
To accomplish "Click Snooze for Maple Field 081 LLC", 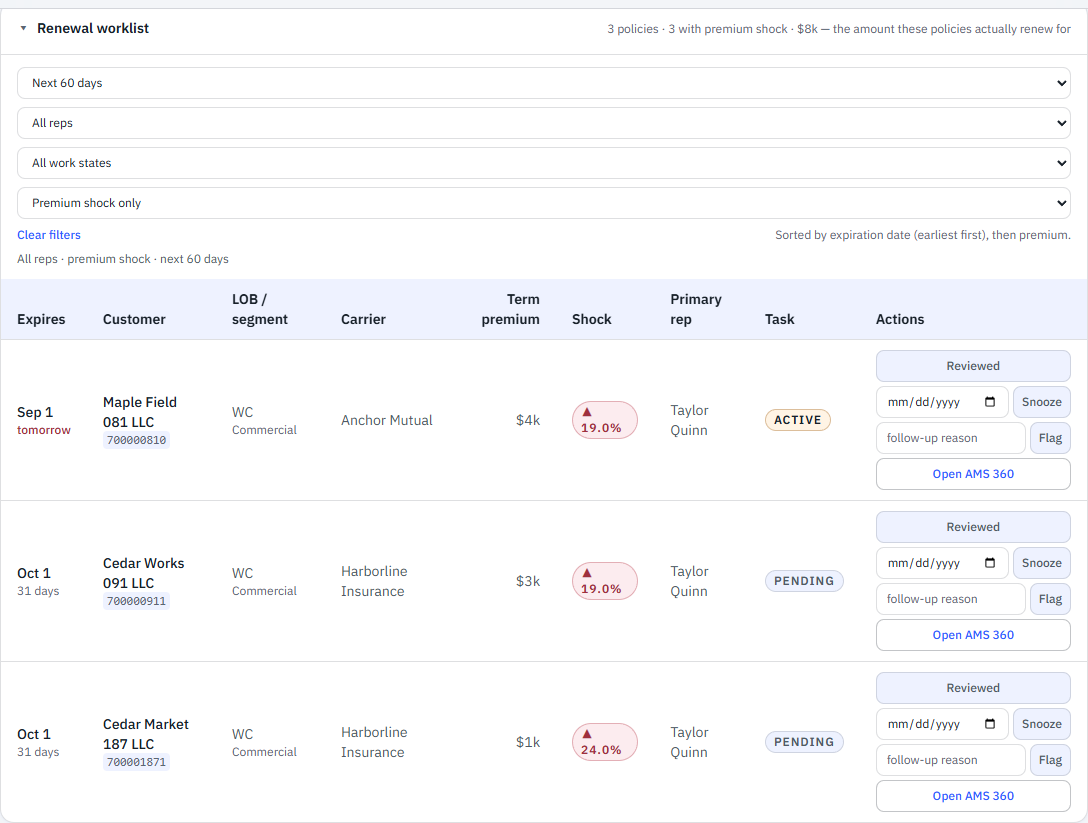I will pos(1042,402).
